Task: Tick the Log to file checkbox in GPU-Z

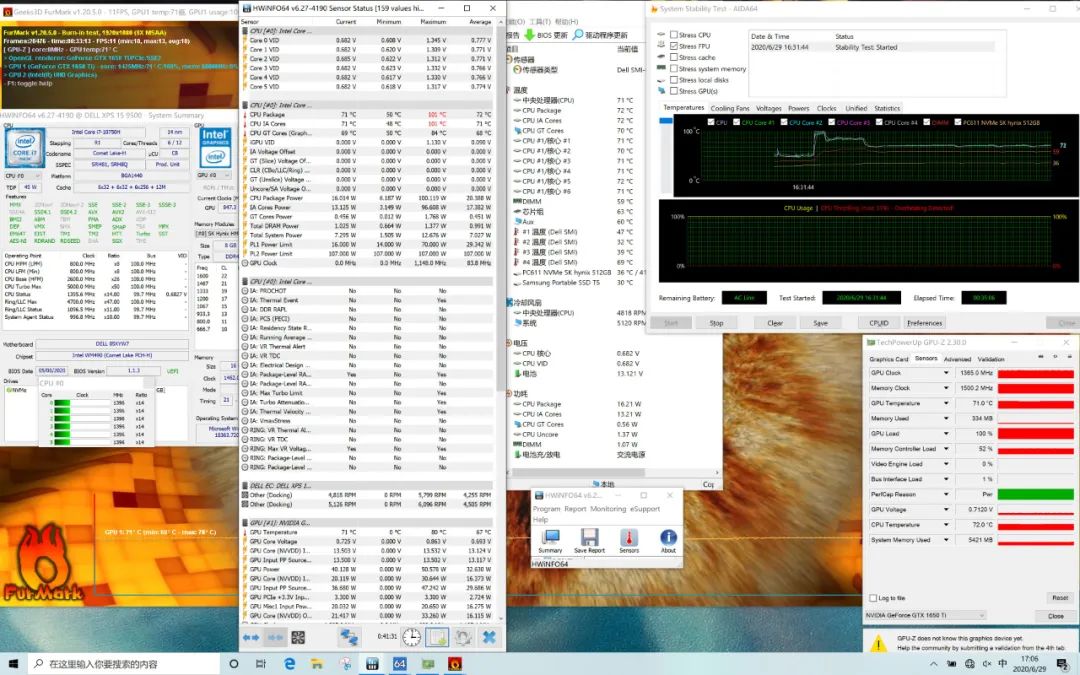Action: [x=873, y=598]
